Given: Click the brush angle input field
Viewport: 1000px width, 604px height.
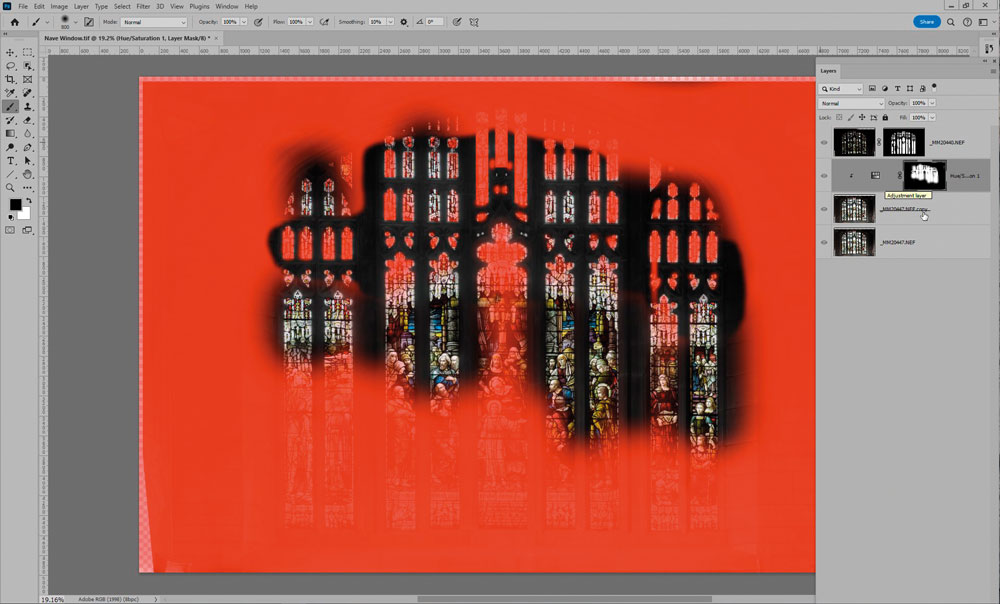Looking at the screenshot, I should pos(435,22).
